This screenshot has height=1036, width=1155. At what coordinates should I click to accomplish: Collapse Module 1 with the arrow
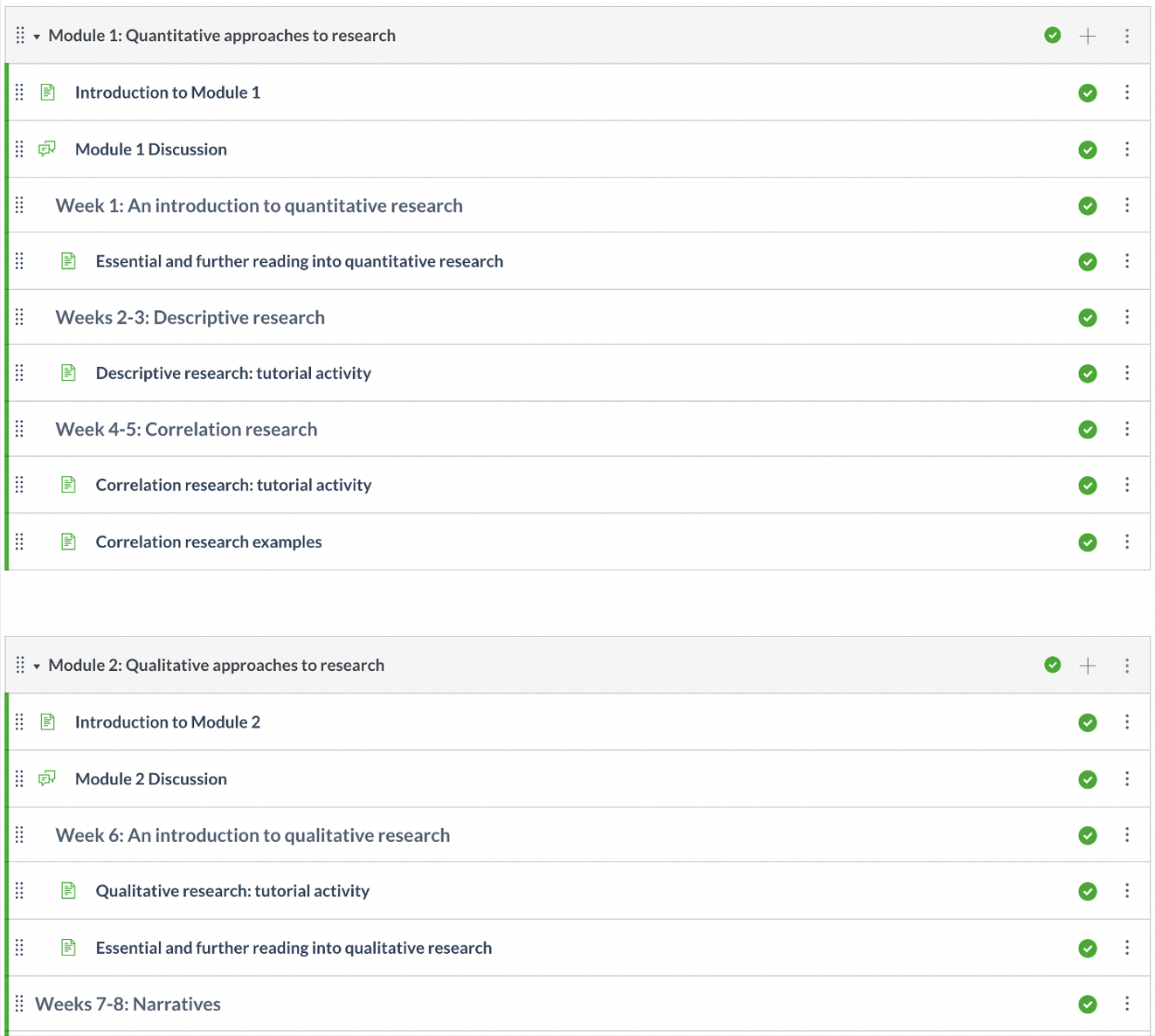[x=37, y=37]
